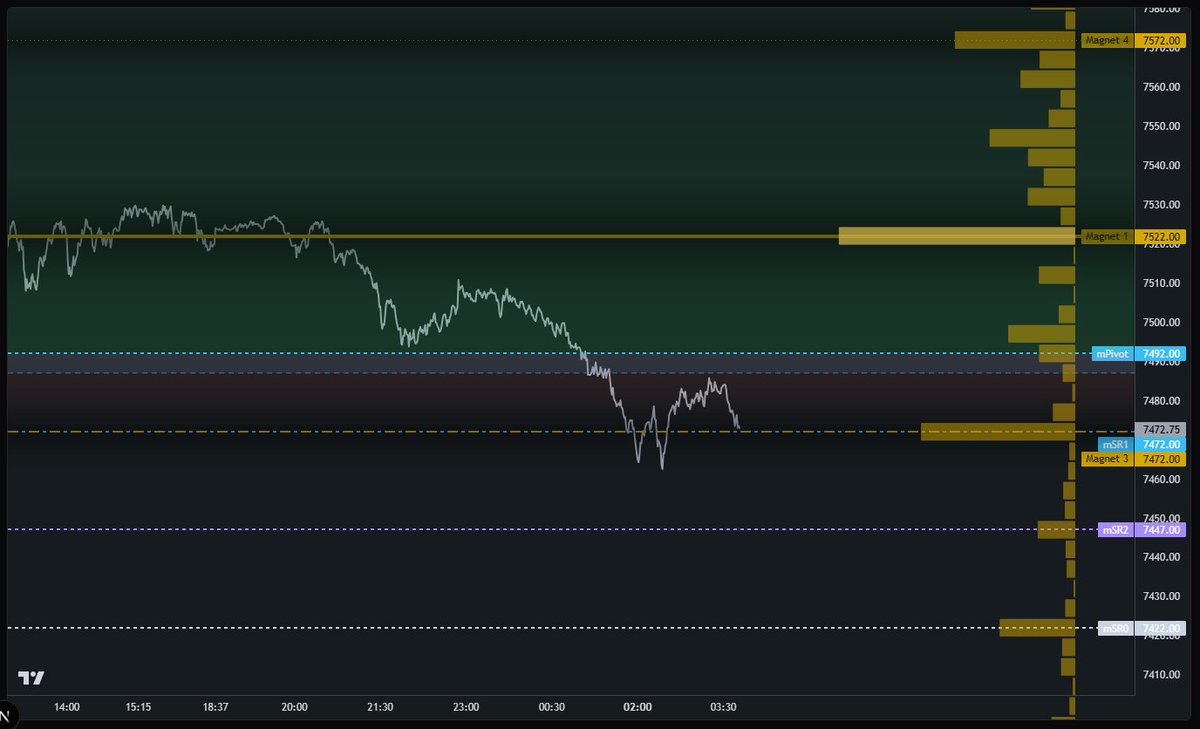Screen dimensions: 1200x729
Task: Click the 15:15 time axis label
Action: 138,707
